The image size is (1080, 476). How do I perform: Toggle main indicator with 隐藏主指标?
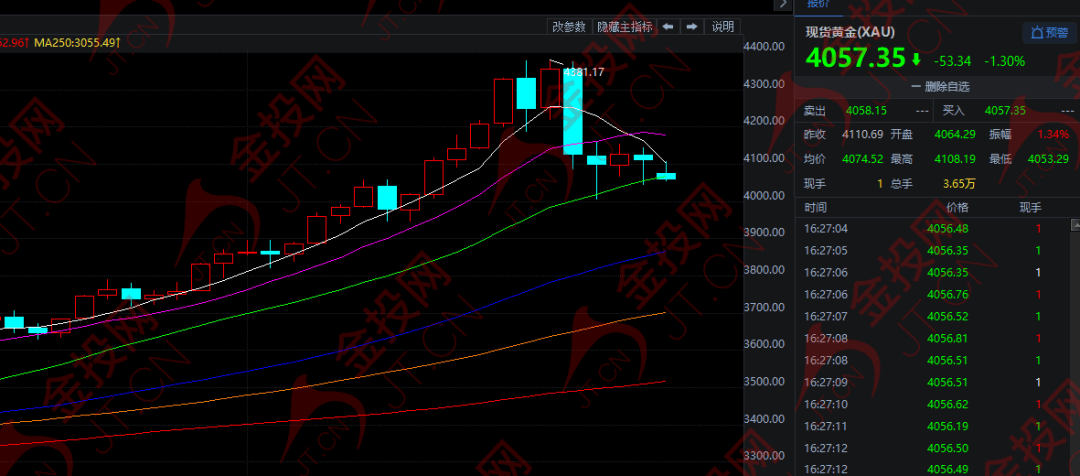pos(624,26)
